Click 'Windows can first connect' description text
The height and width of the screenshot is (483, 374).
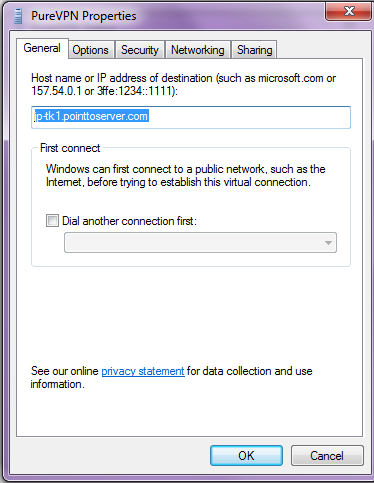coord(186,175)
